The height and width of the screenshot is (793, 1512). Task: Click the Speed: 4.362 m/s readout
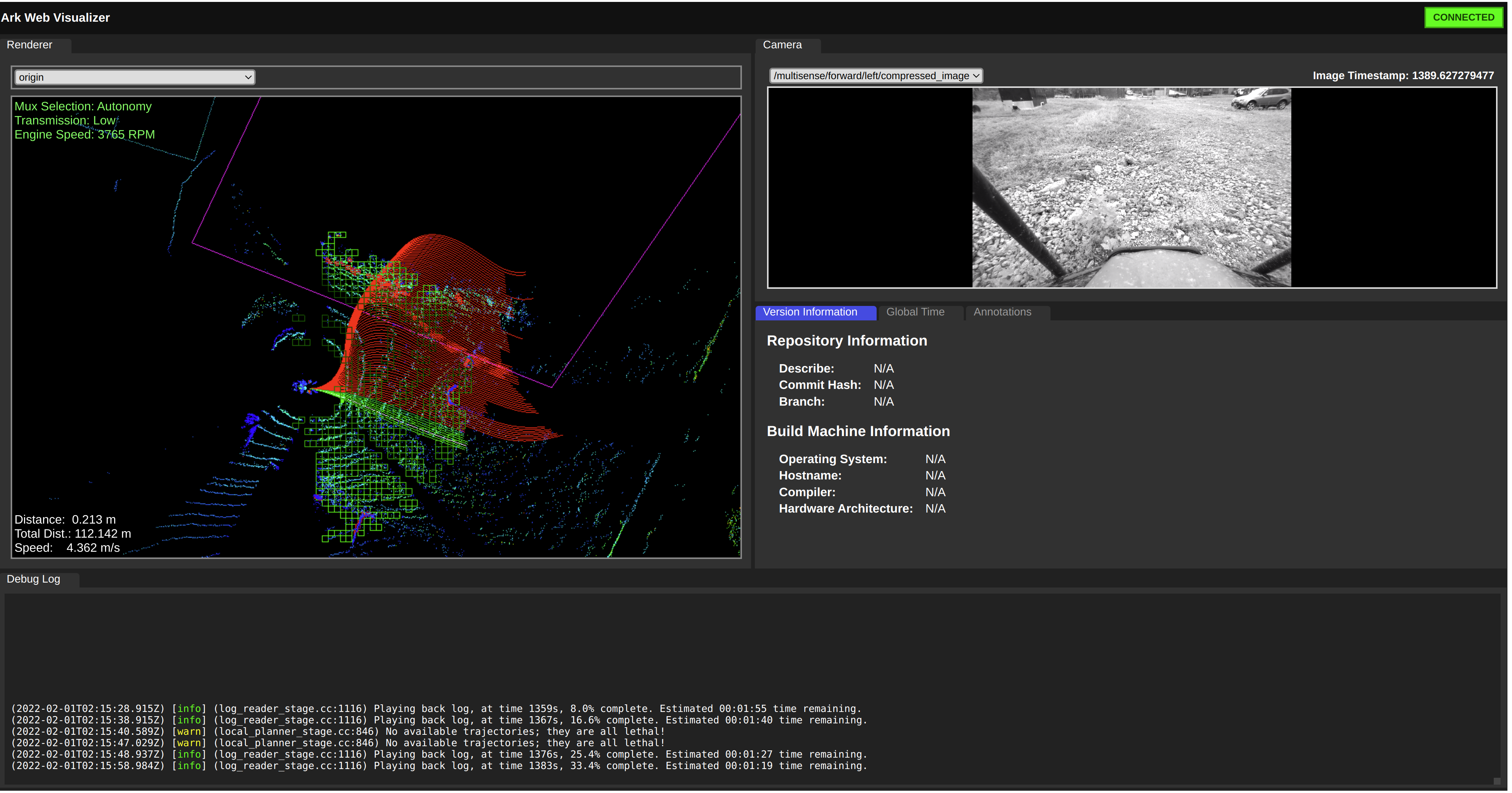pyautogui.click(x=67, y=548)
